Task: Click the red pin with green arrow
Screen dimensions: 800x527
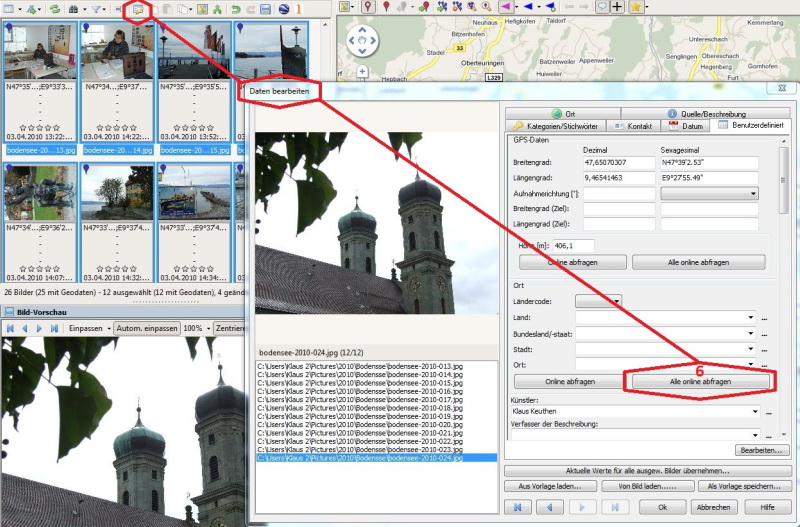Action: click(424, 7)
